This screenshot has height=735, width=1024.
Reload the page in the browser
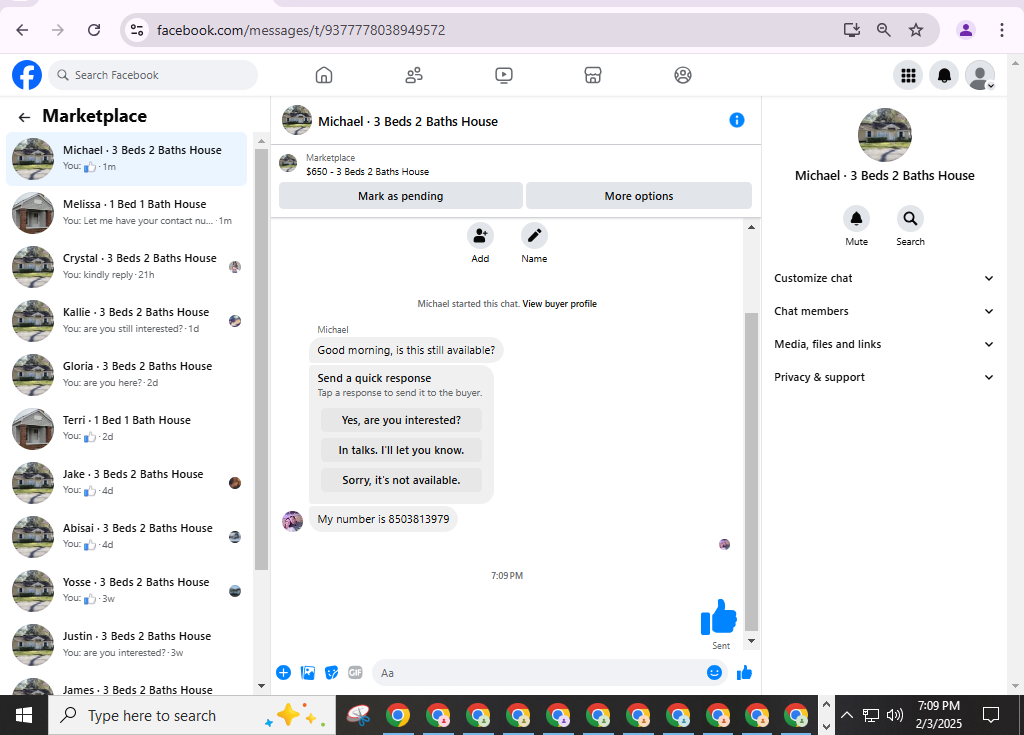(x=94, y=30)
